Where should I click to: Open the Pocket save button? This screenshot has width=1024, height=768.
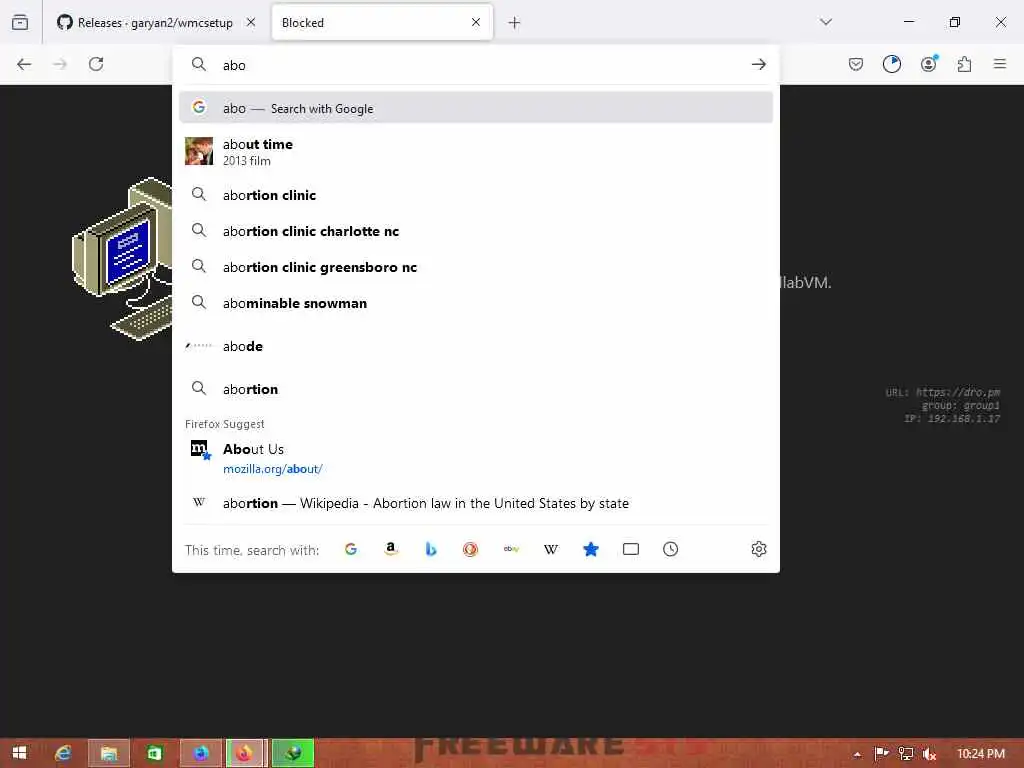[x=856, y=64]
